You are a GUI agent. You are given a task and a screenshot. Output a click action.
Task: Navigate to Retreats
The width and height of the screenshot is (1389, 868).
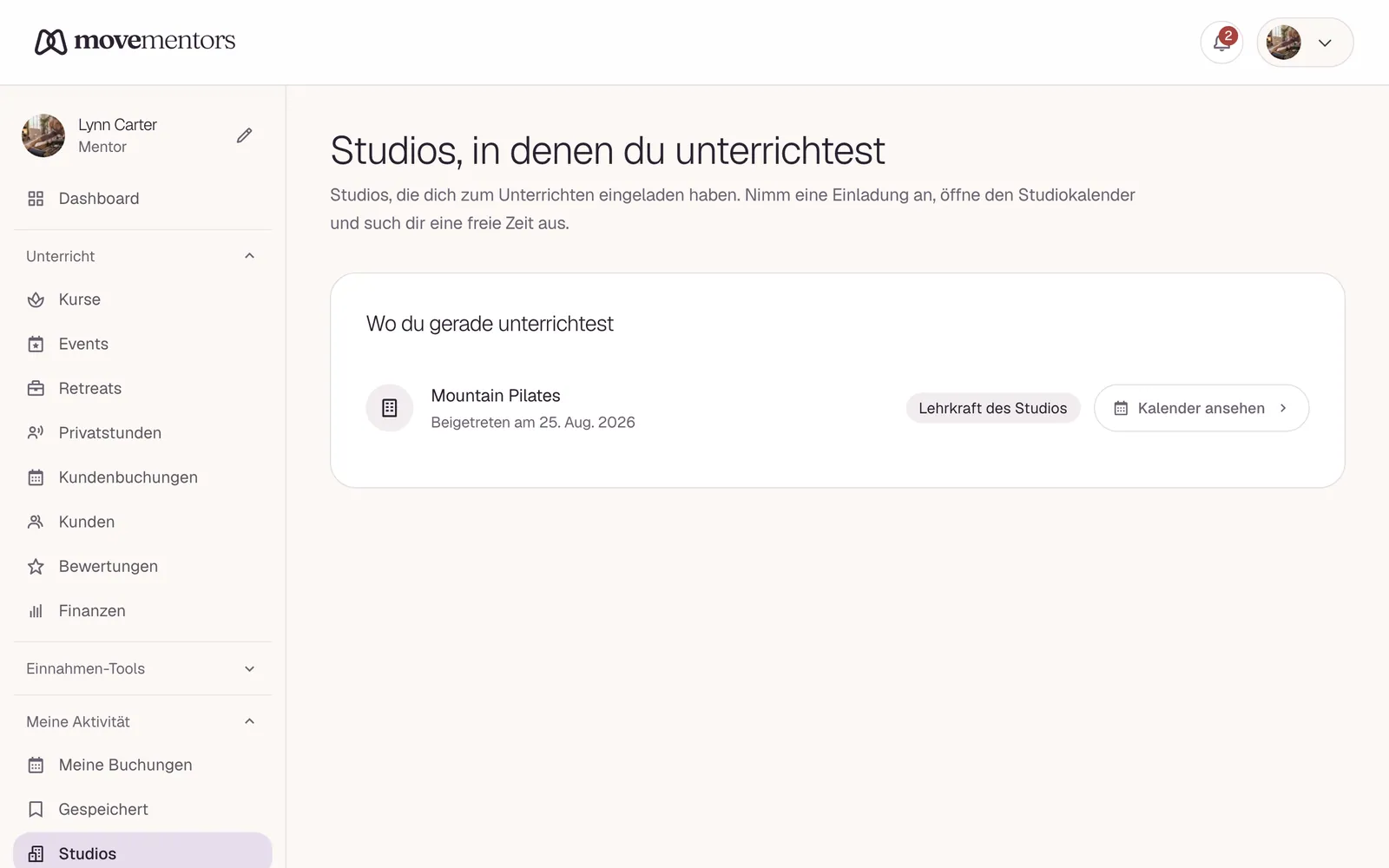click(142, 389)
